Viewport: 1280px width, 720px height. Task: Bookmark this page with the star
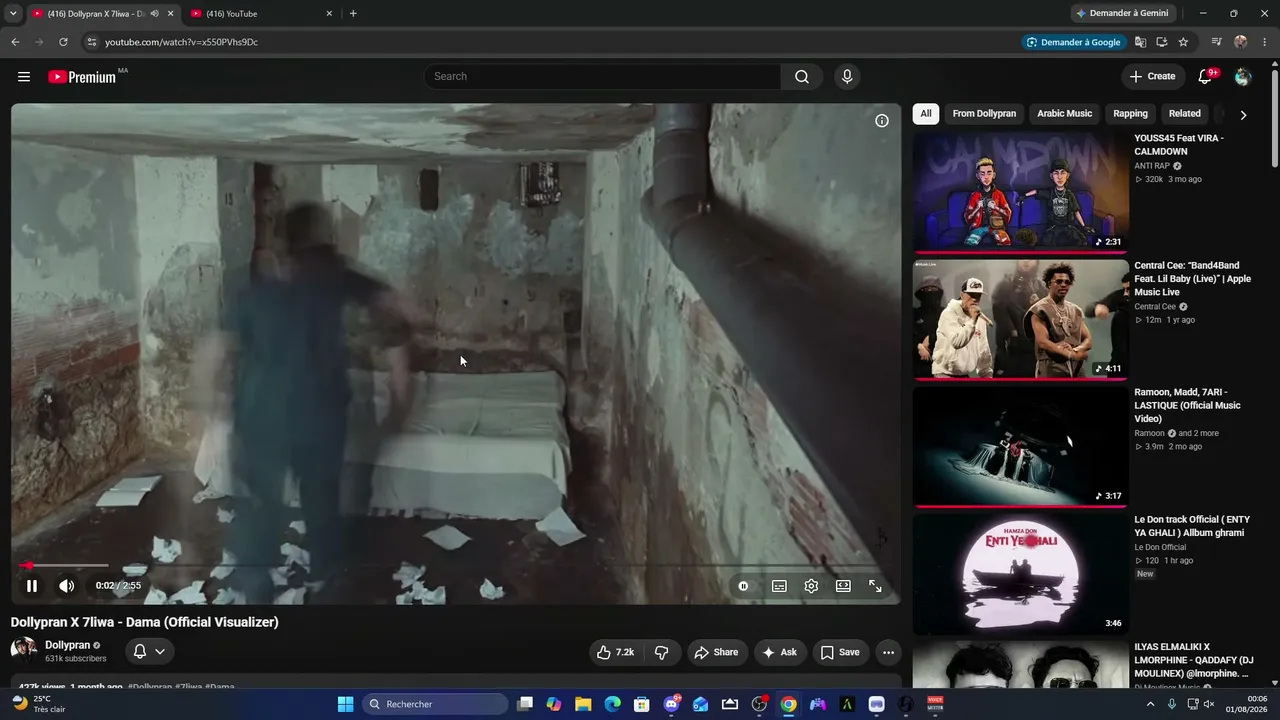click(x=1183, y=42)
